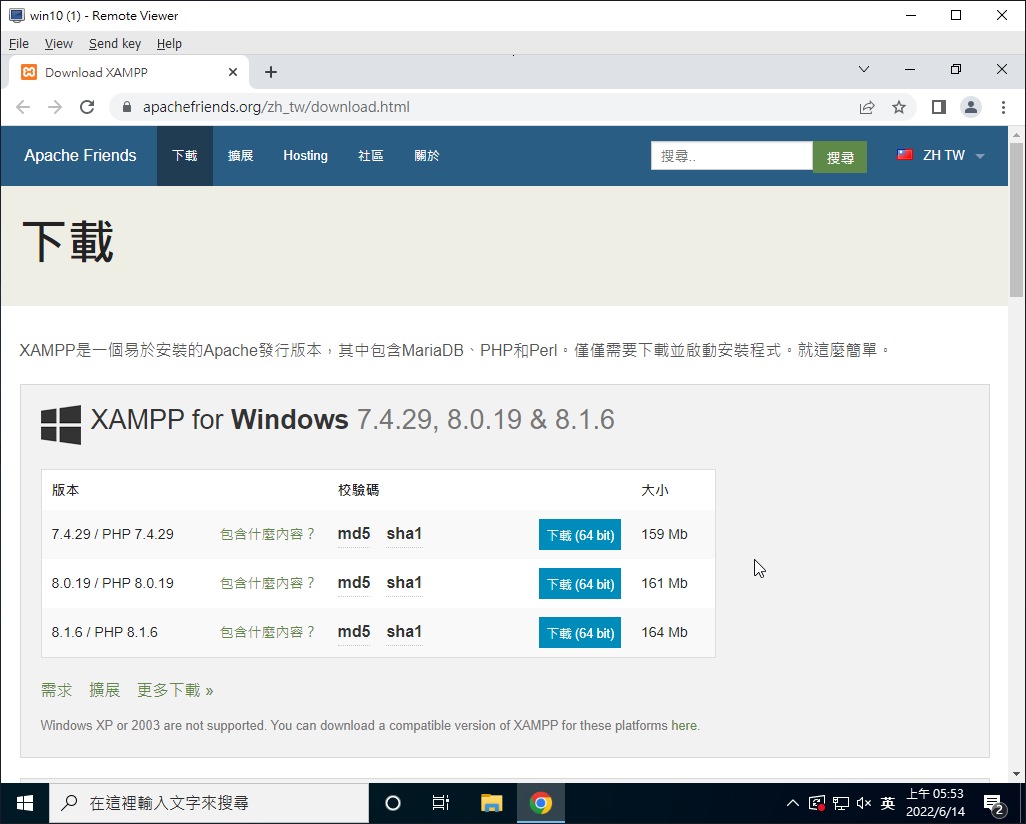Click Windows Start button
1026x824 pixels.
pos(25,803)
